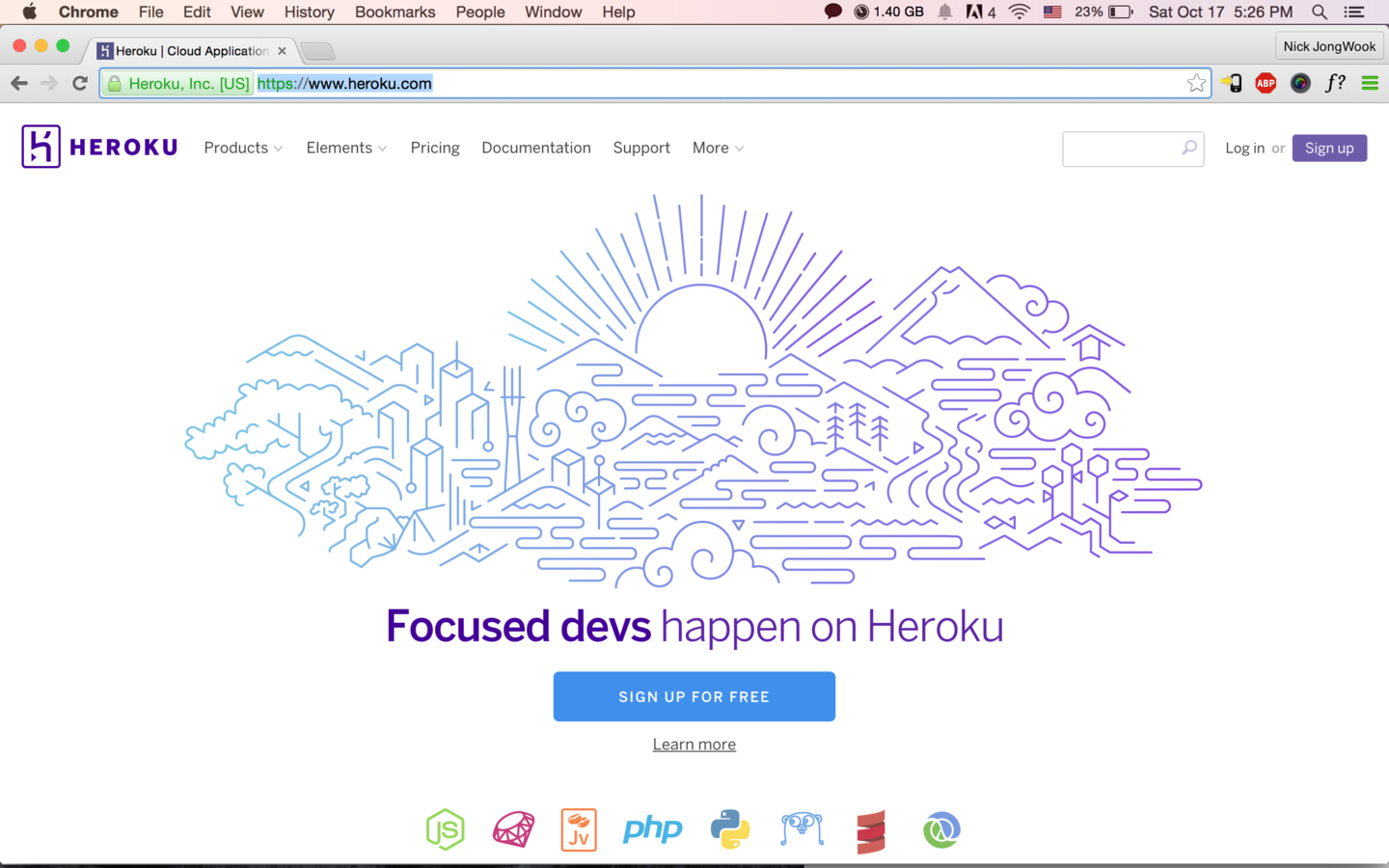Click the search magnifier icon in site search
The image size is (1389, 868).
point(1189,148)
